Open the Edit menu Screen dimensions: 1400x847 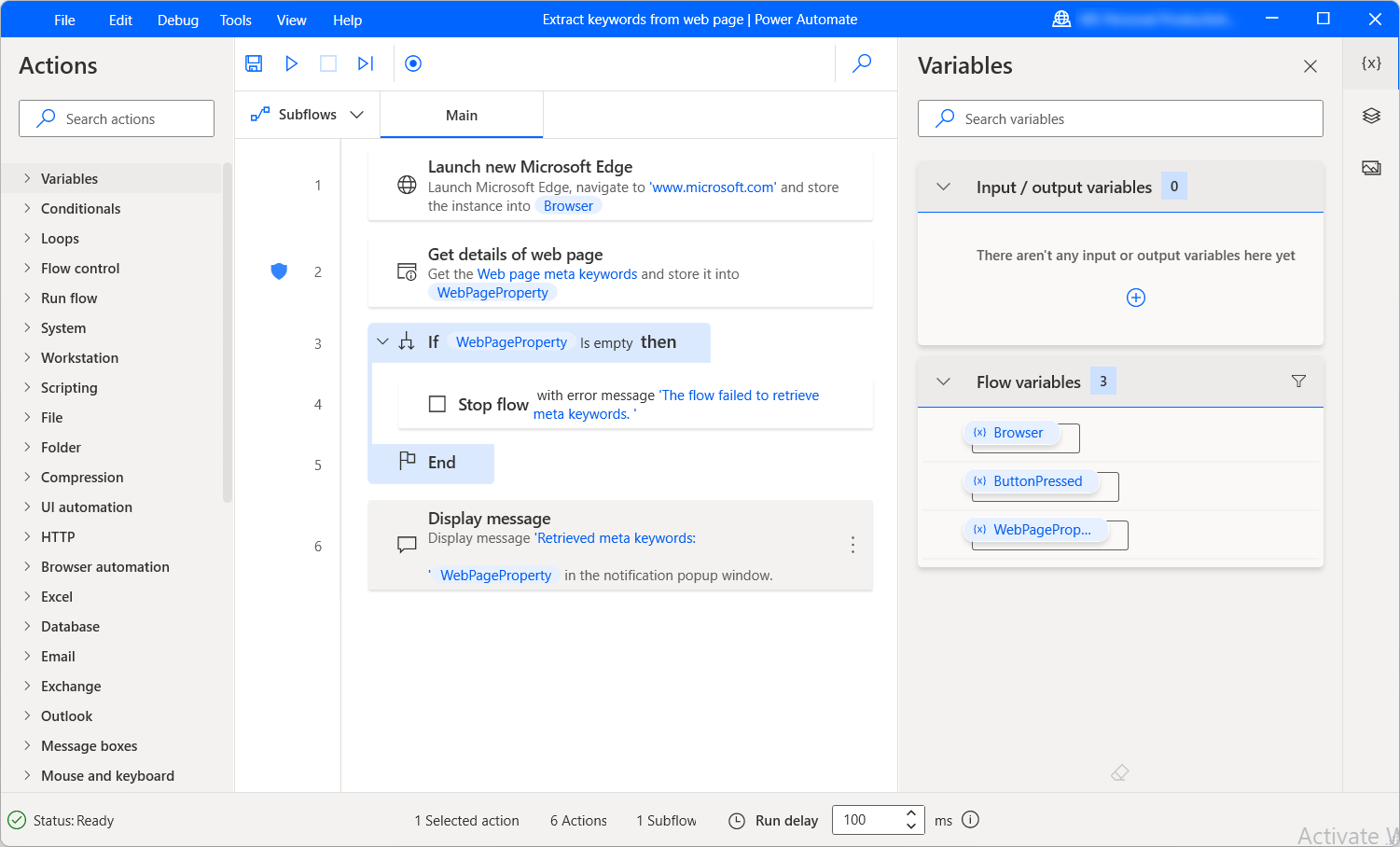[x=120, y=20]
